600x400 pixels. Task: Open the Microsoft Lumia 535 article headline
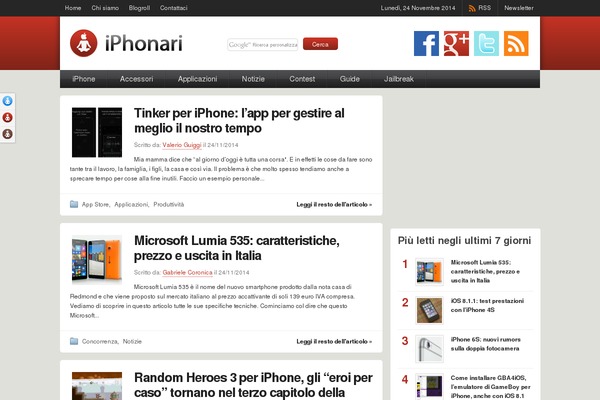click(236, 248)
